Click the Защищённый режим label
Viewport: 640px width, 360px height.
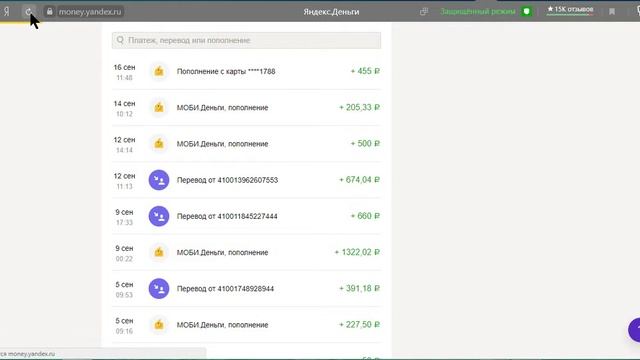[478, 11]
